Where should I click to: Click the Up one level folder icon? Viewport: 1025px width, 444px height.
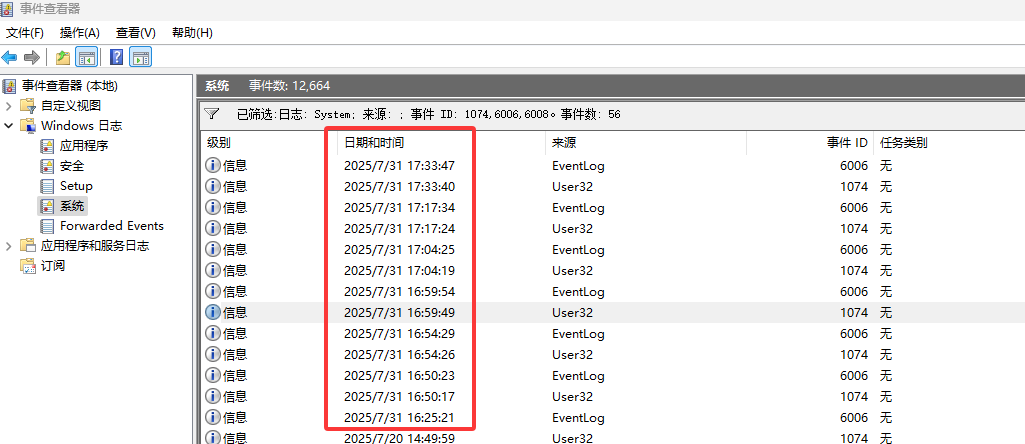point(63,58)
